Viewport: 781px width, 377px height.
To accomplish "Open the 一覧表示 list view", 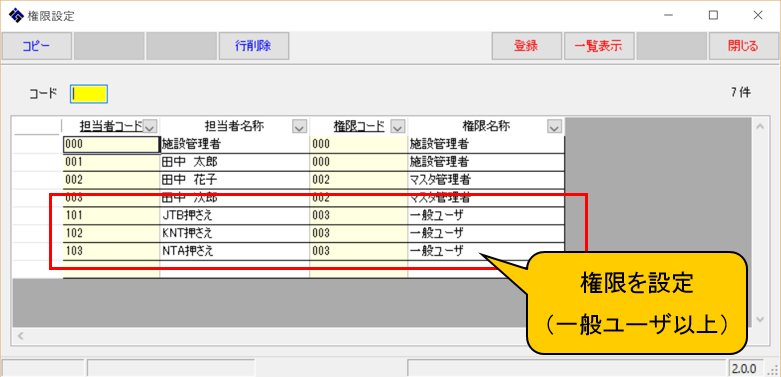I will (x=599, y=46).
